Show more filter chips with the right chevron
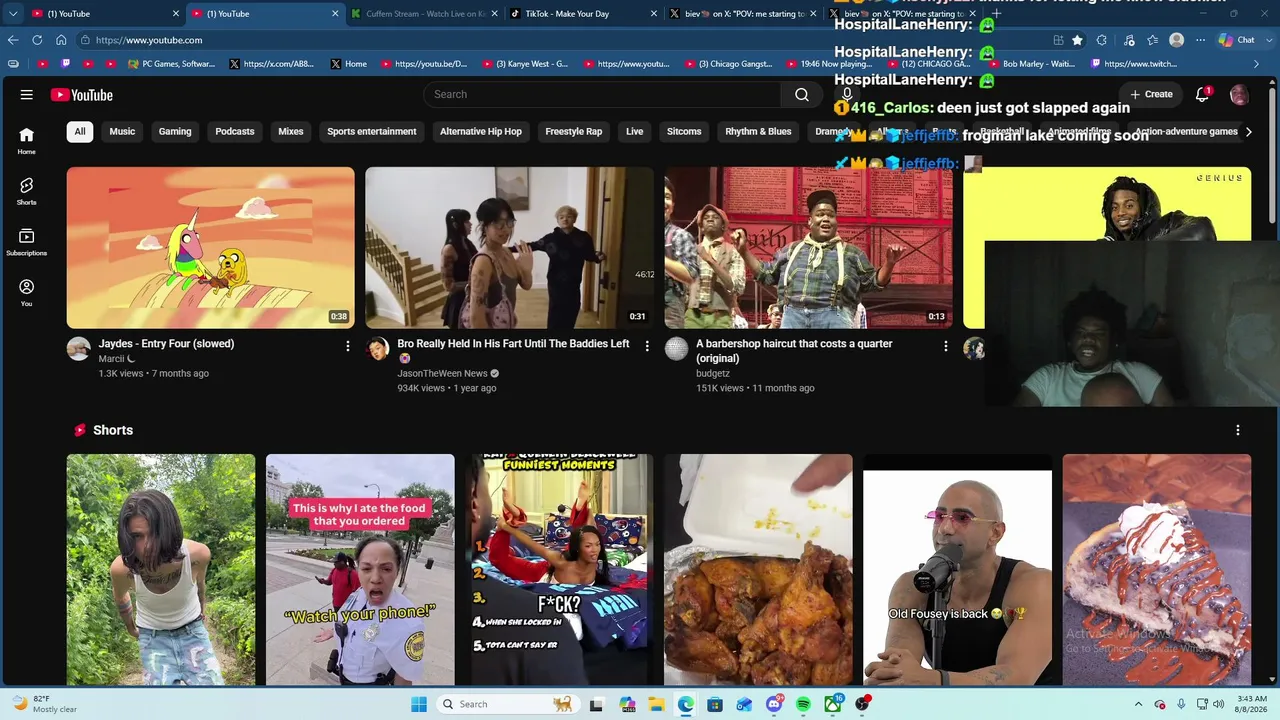 pos(1248,131)
